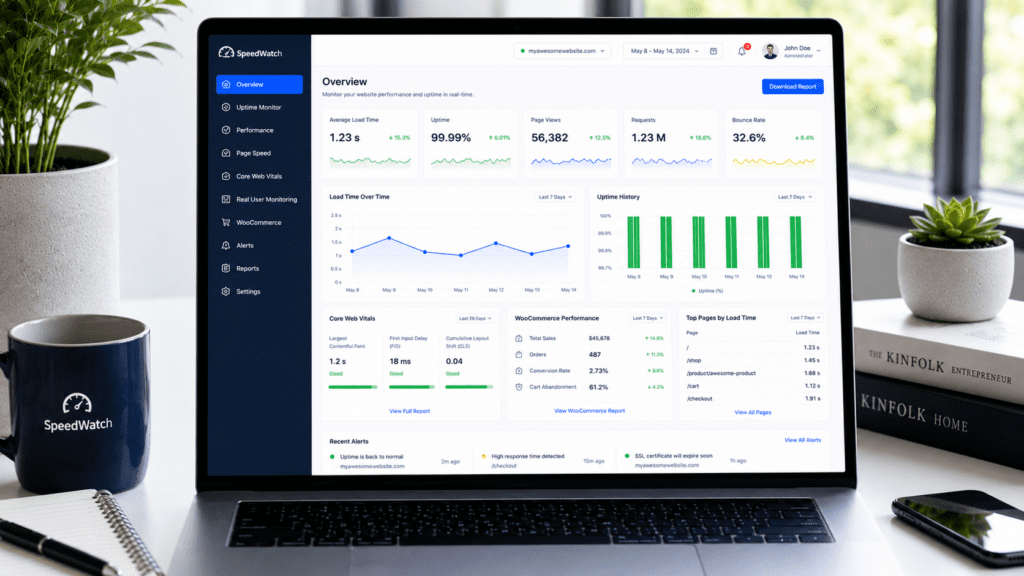Click the Alerts bell icon in sidebar

coord(226,246)
